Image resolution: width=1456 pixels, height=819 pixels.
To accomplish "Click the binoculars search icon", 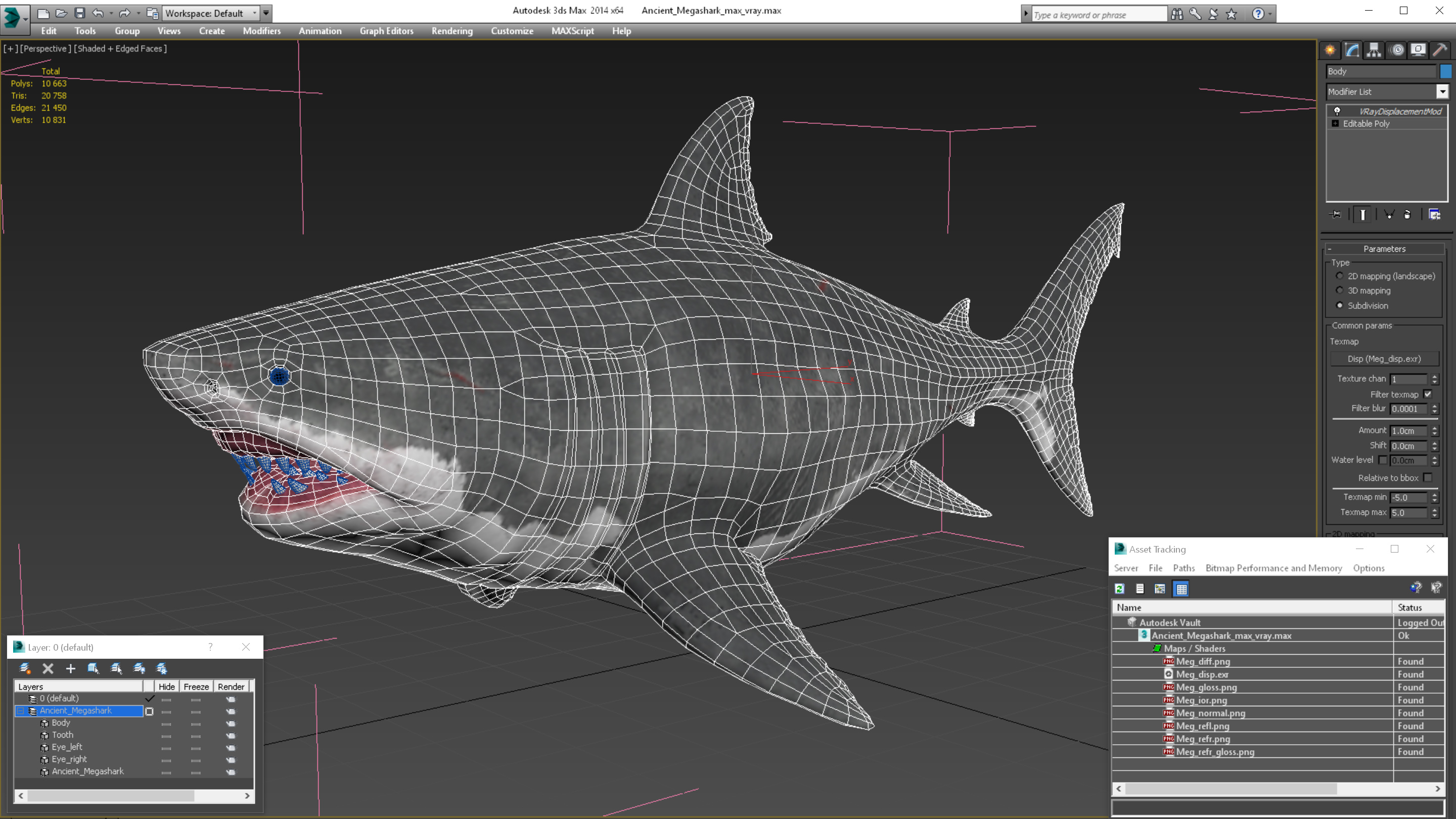I will click(x=1177, y=14).
